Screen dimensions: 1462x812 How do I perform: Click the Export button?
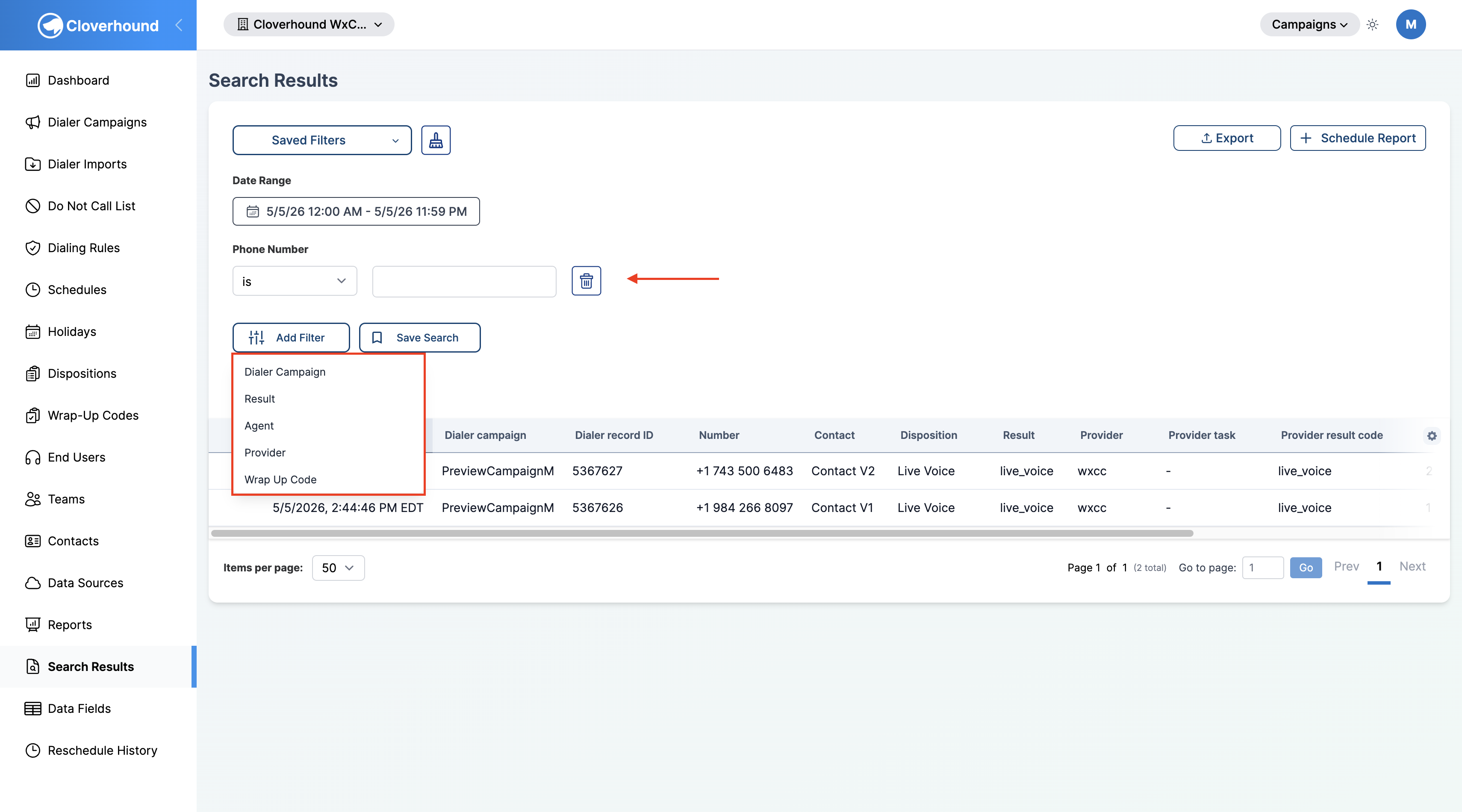pyautogui.click(x=1226, y=138)
